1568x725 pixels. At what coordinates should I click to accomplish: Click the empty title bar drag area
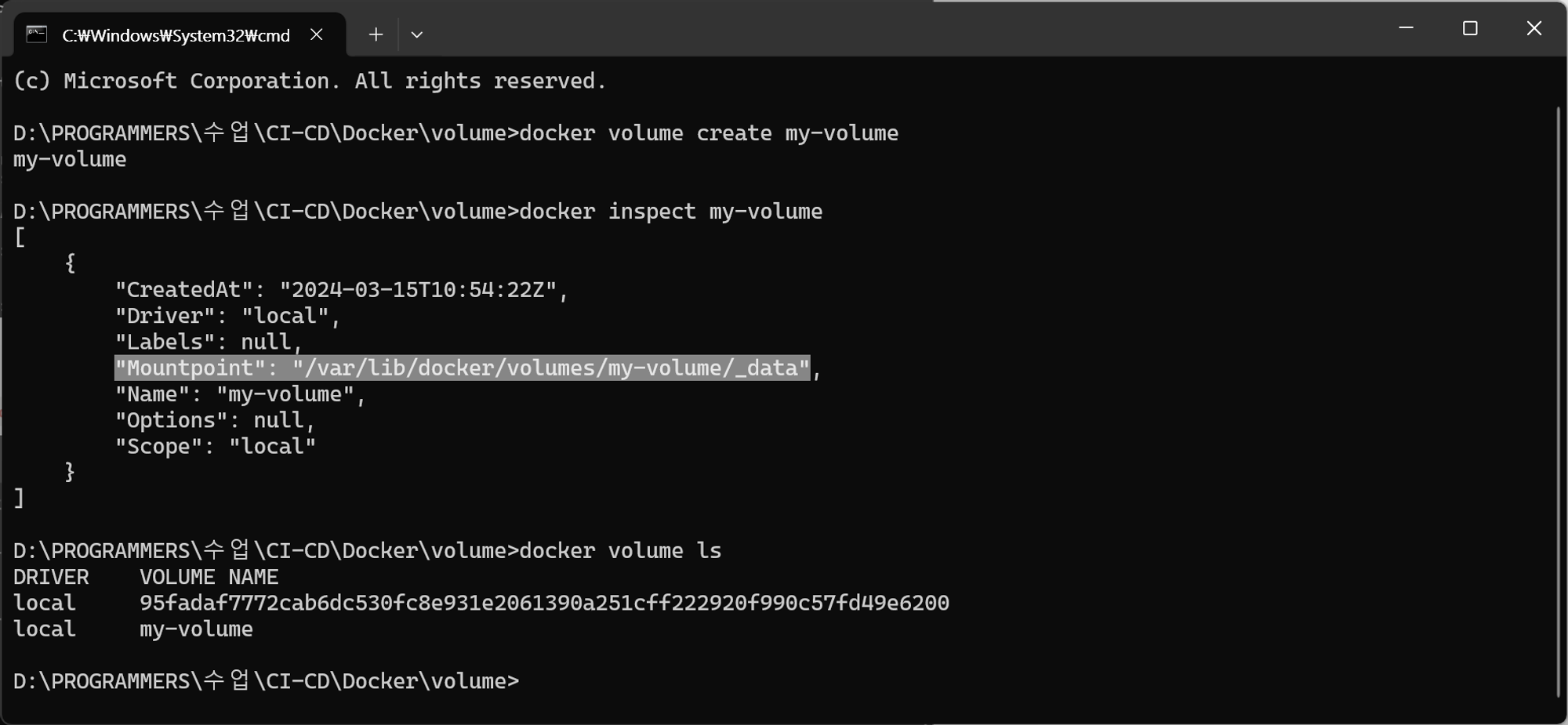[x=902, y=28]
